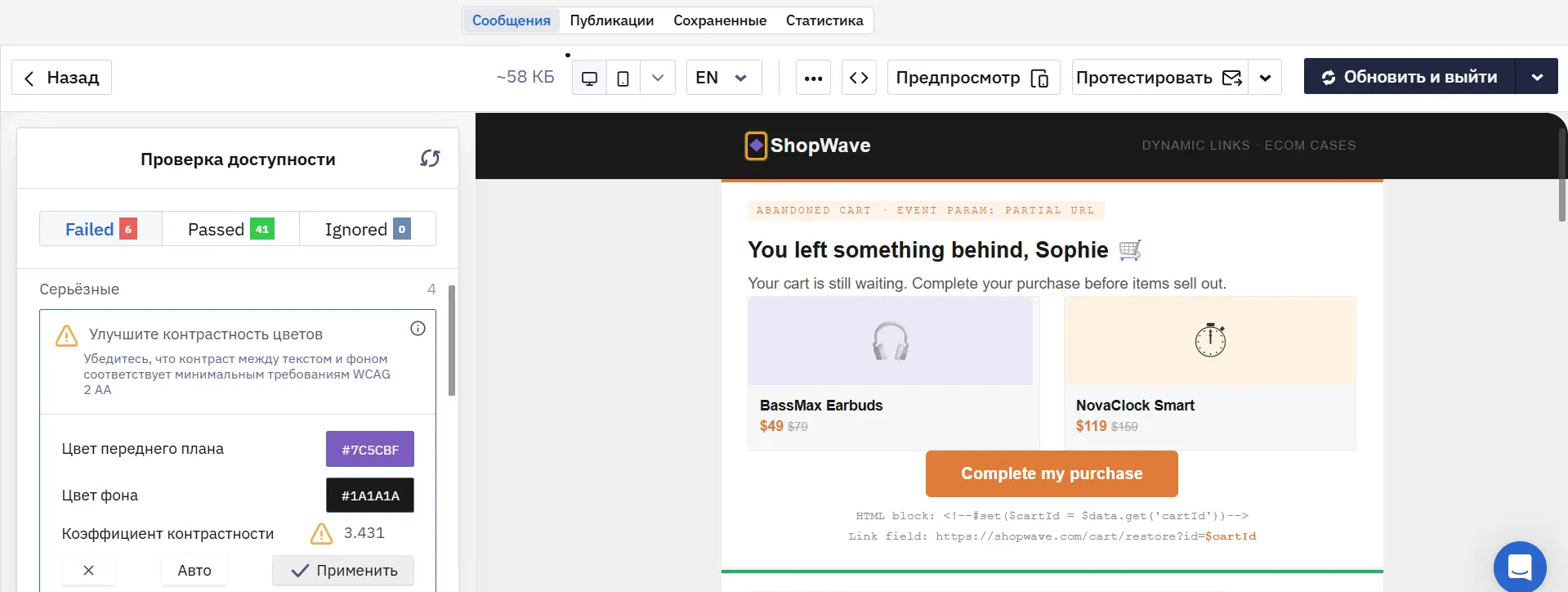Open the three-dots more options menu
Image resolution: width=1568 pixels, height=592 pixels.
tap(813, 78)
